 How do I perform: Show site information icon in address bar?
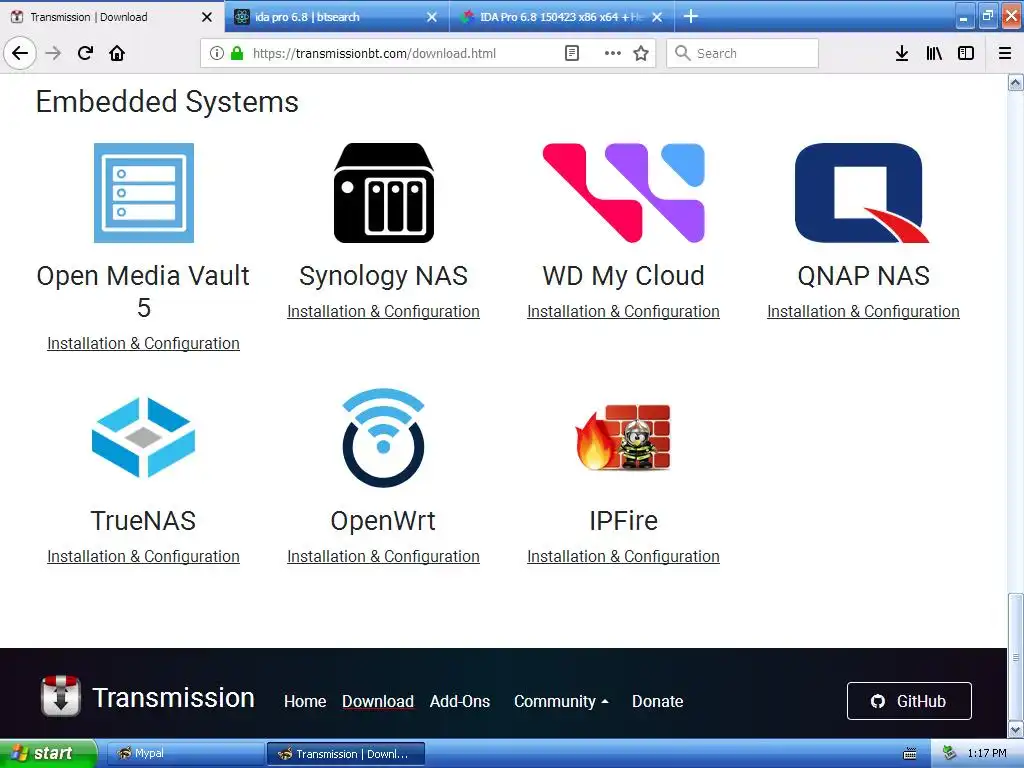tap(217, 54)
